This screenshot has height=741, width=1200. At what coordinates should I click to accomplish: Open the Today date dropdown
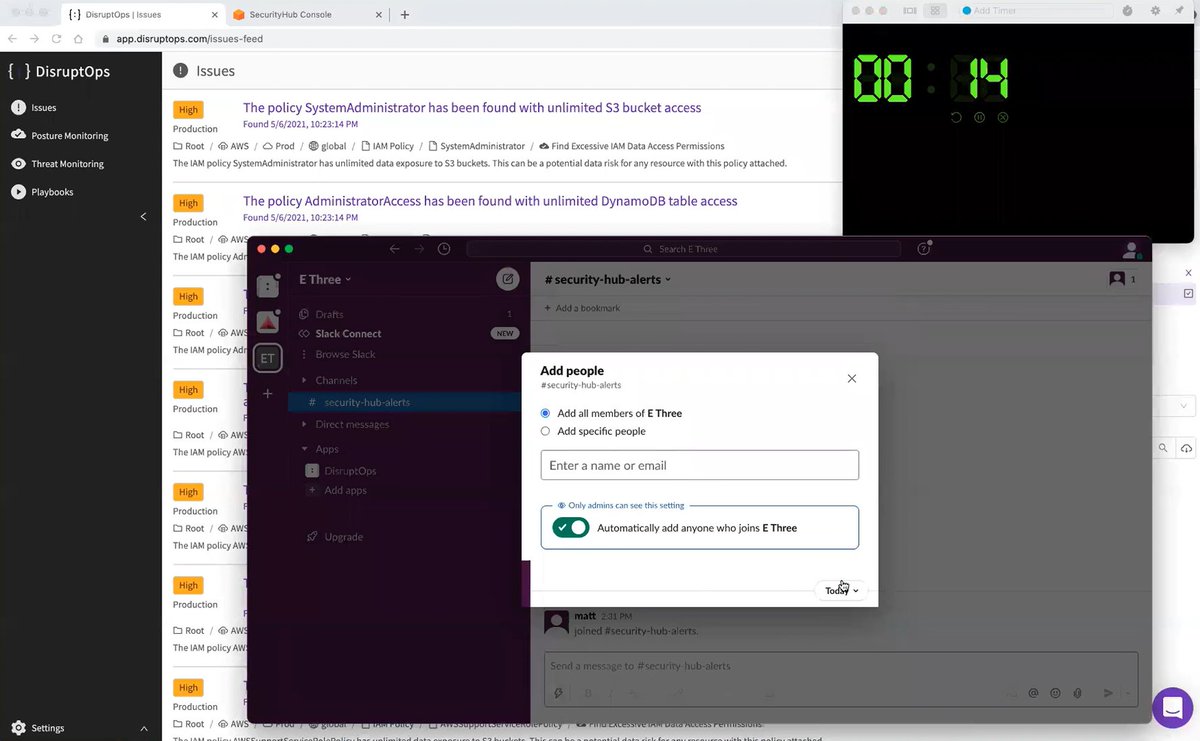click(x=841, y=591)
